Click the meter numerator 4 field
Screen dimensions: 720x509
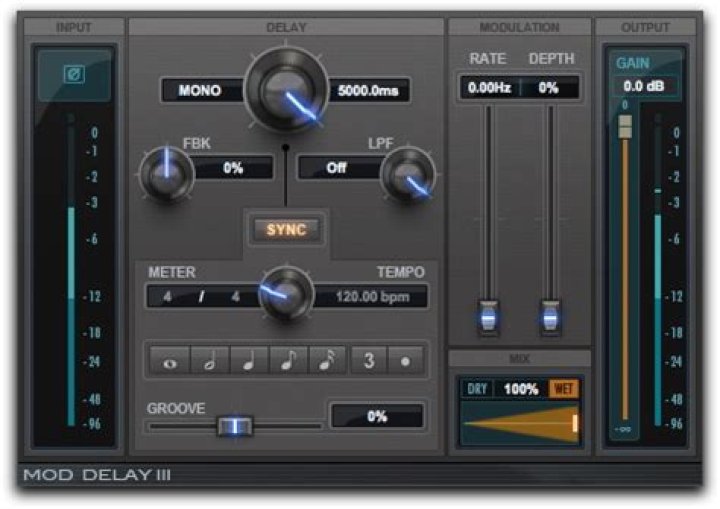168,297
